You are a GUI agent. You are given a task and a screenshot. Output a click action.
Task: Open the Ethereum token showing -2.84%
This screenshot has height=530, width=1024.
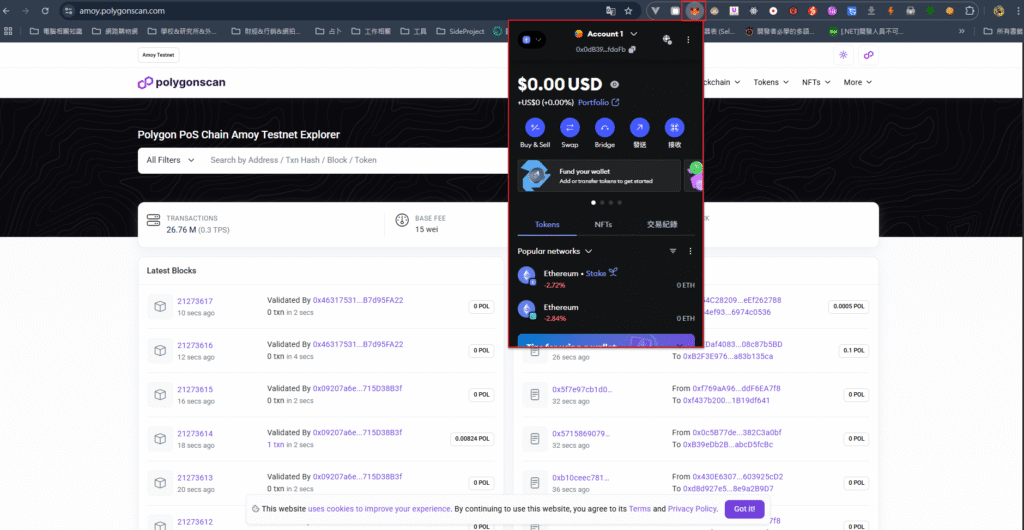point(605,311)
